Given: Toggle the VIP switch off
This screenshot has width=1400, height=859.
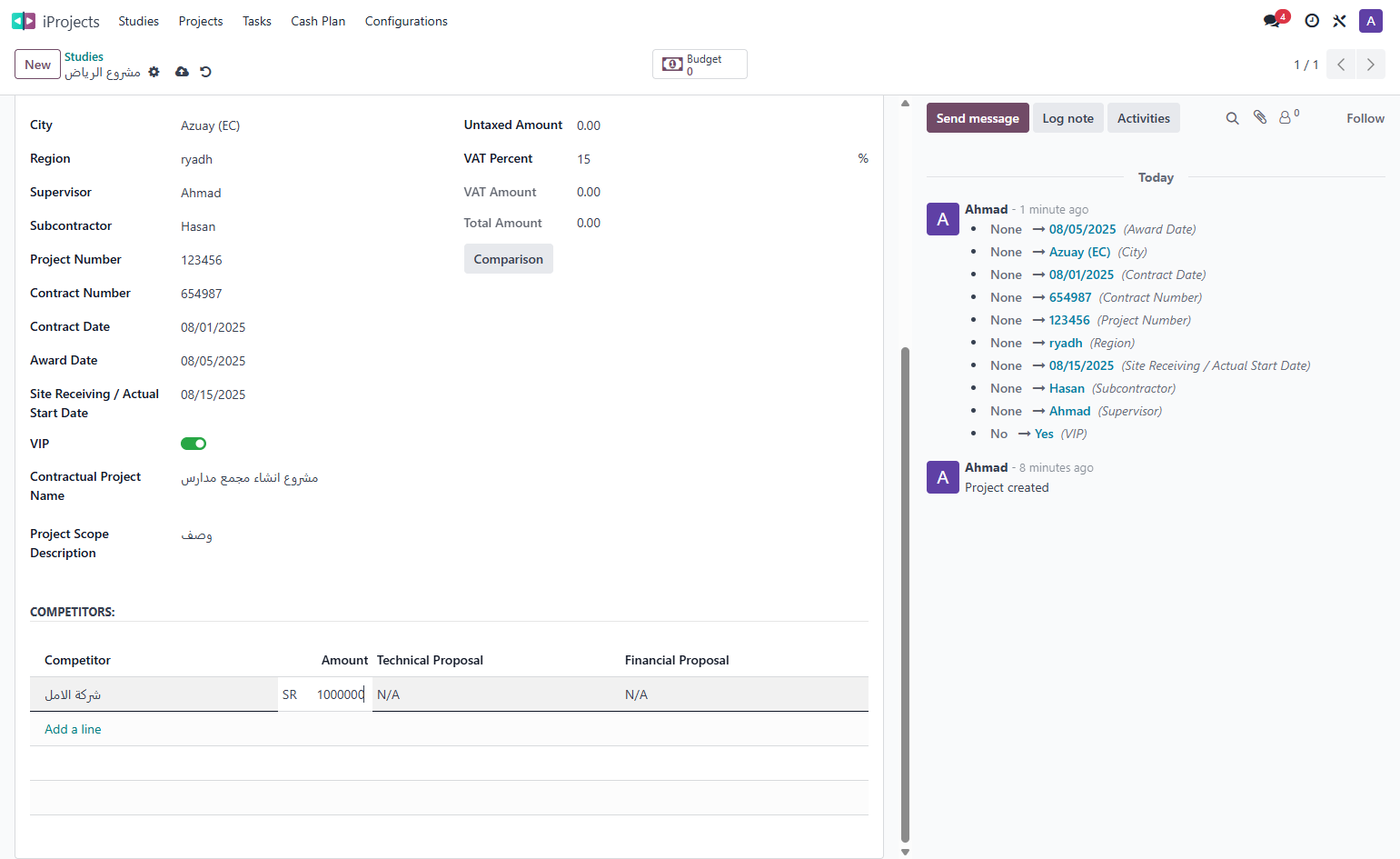Looking at the screenshot, I should click(194, 444).
